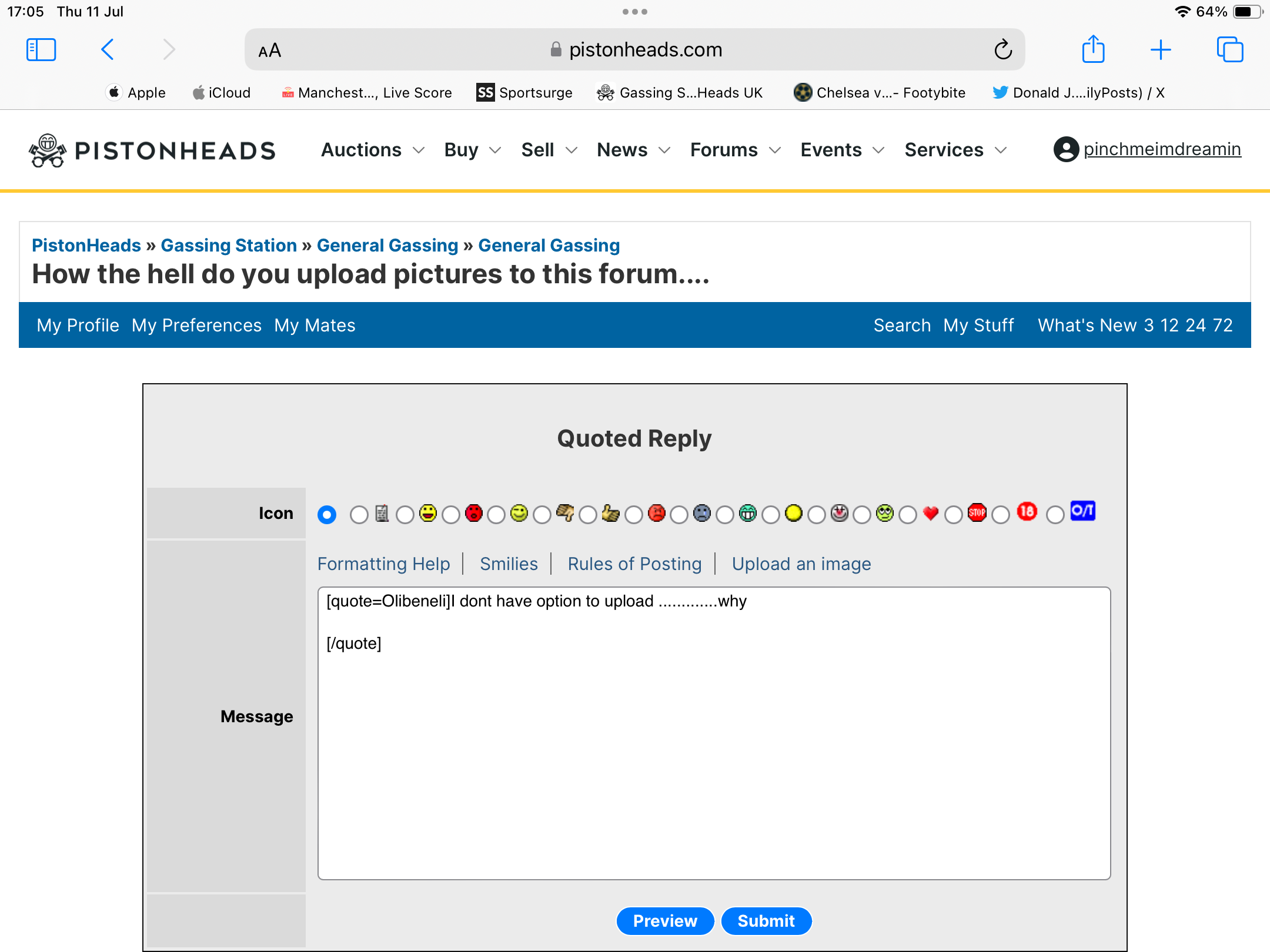1270x952 pixels.
Task: Open the Sportsurge bookmark
Action: [x=524, y=93]
